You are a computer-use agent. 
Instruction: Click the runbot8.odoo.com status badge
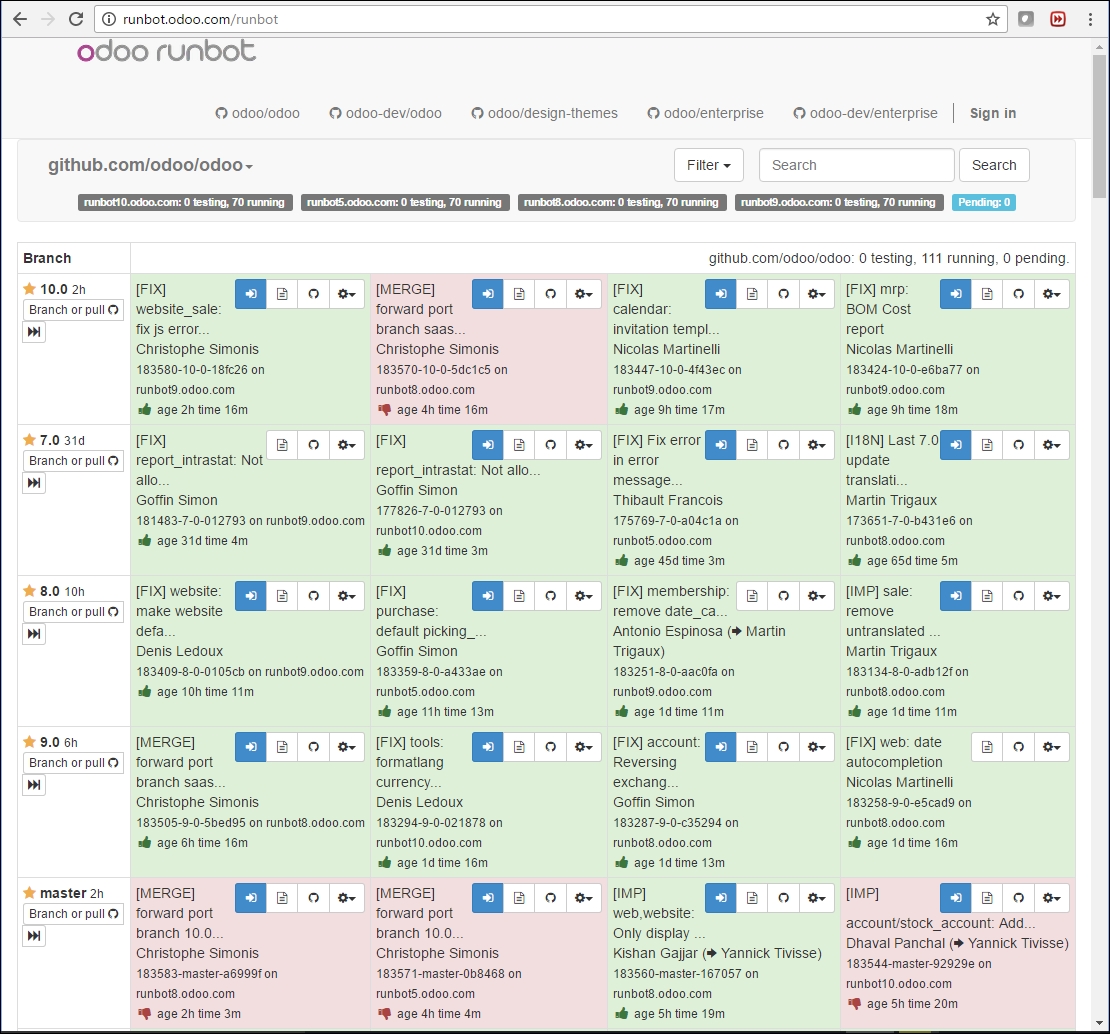(622, 202)
